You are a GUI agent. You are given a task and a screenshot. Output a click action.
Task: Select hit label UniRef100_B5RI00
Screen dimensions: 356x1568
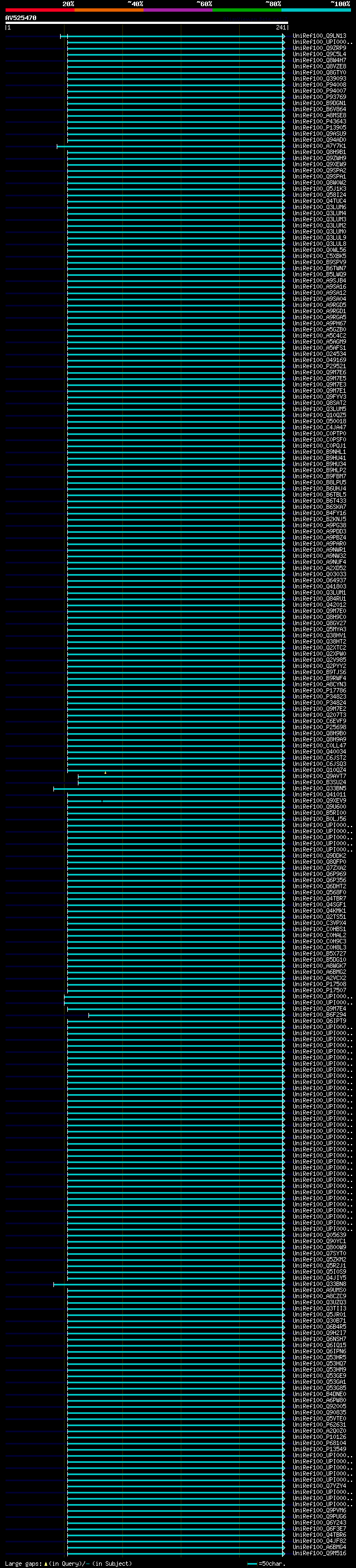(x=319, y=813)
